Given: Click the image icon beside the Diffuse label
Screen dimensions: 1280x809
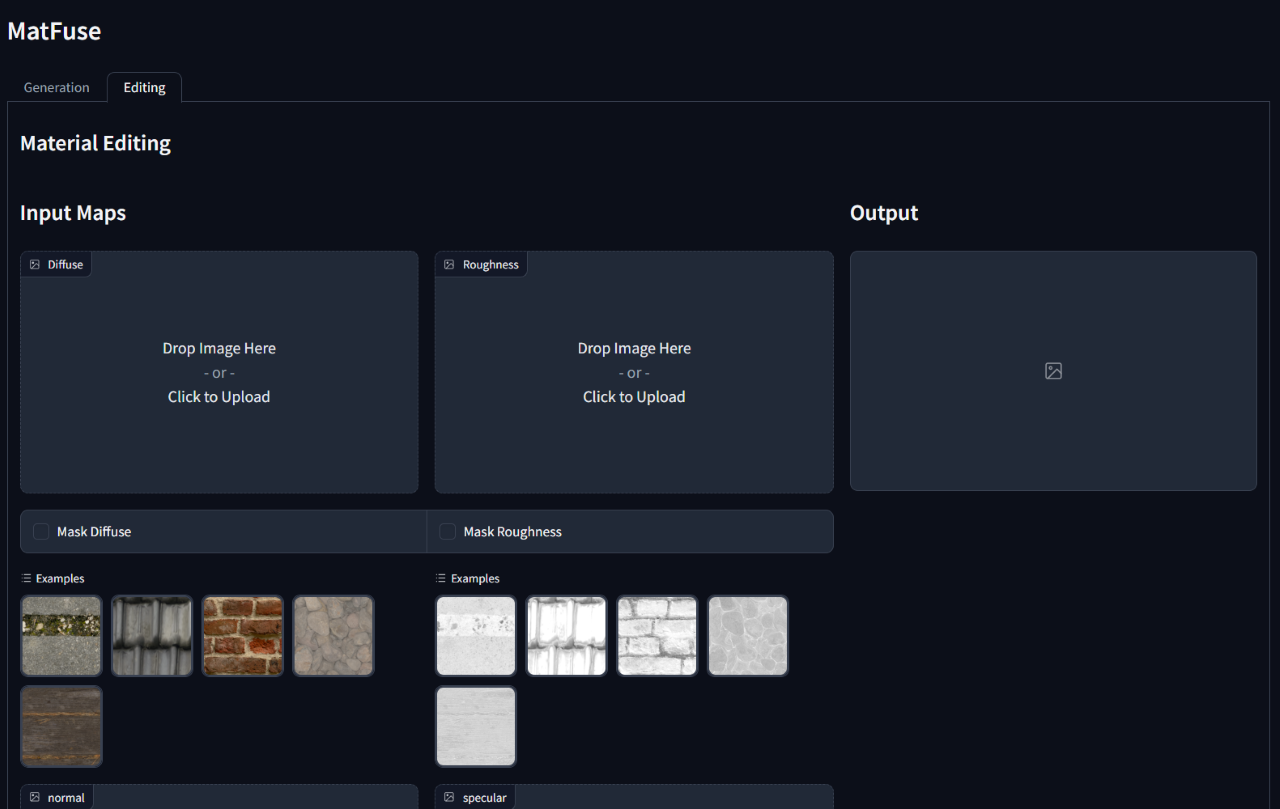Looking at the screenshot, I should 35,265.
